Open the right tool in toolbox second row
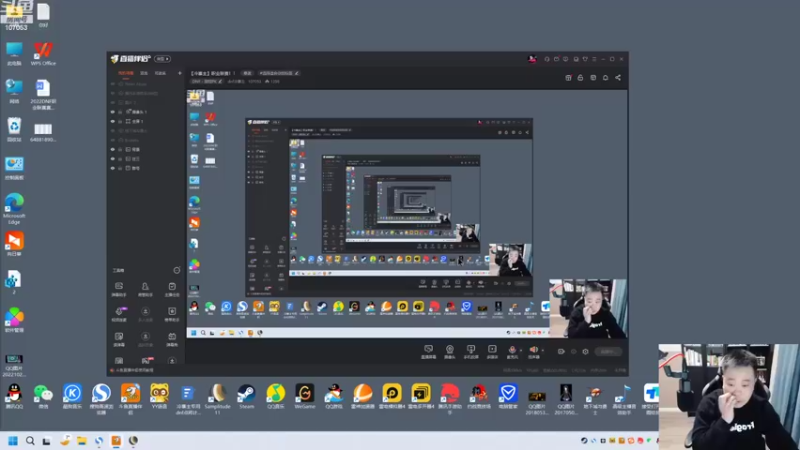 172,314
